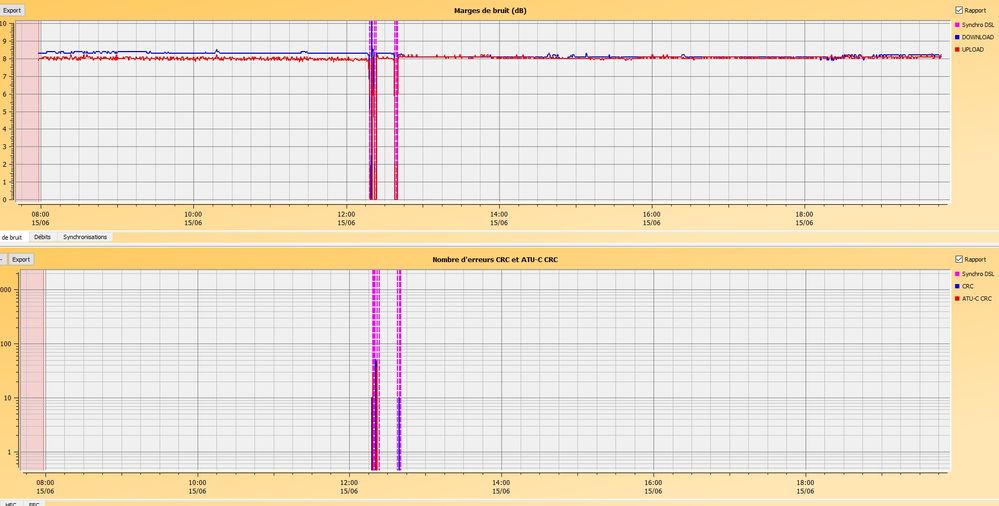The image size is (999, 506).
Task: Switch to the Débits tab
Action: point(42,237)
